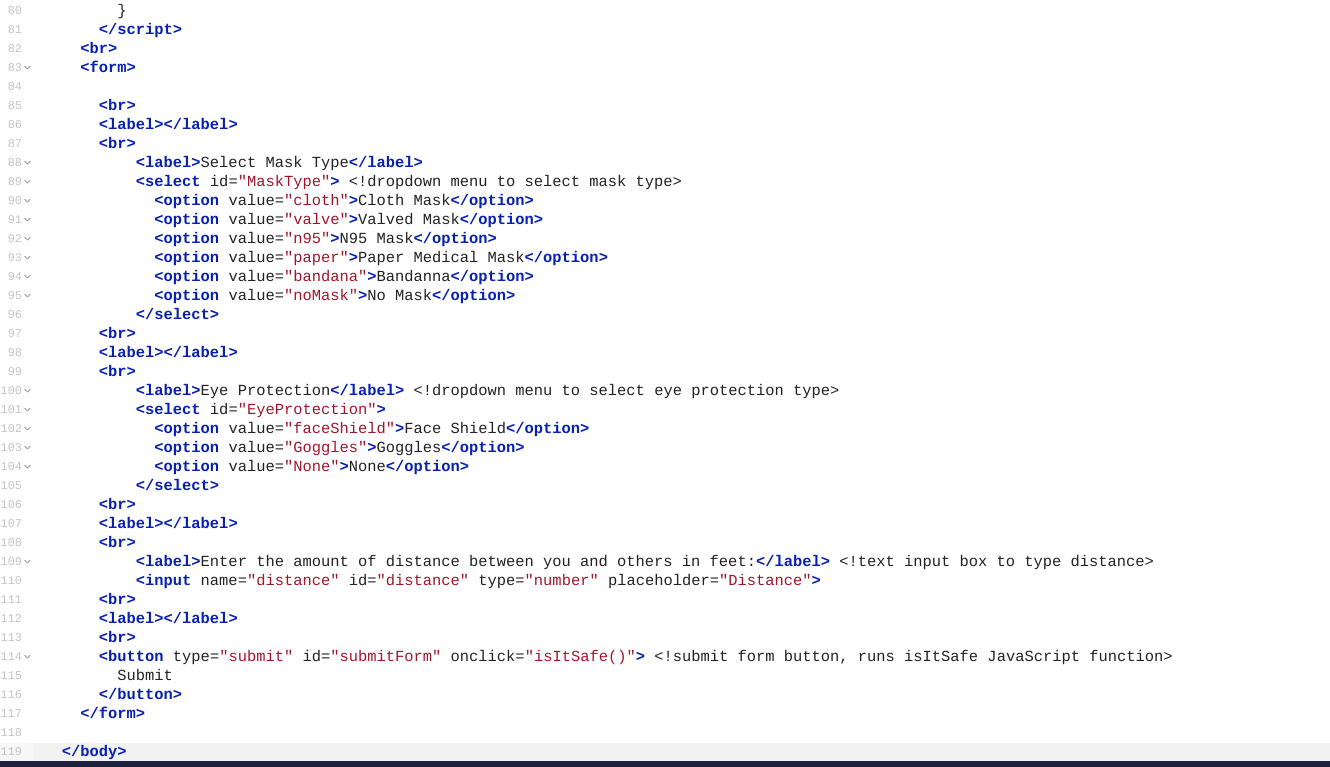Click the placeholder "Distance" string

(765, 581)
